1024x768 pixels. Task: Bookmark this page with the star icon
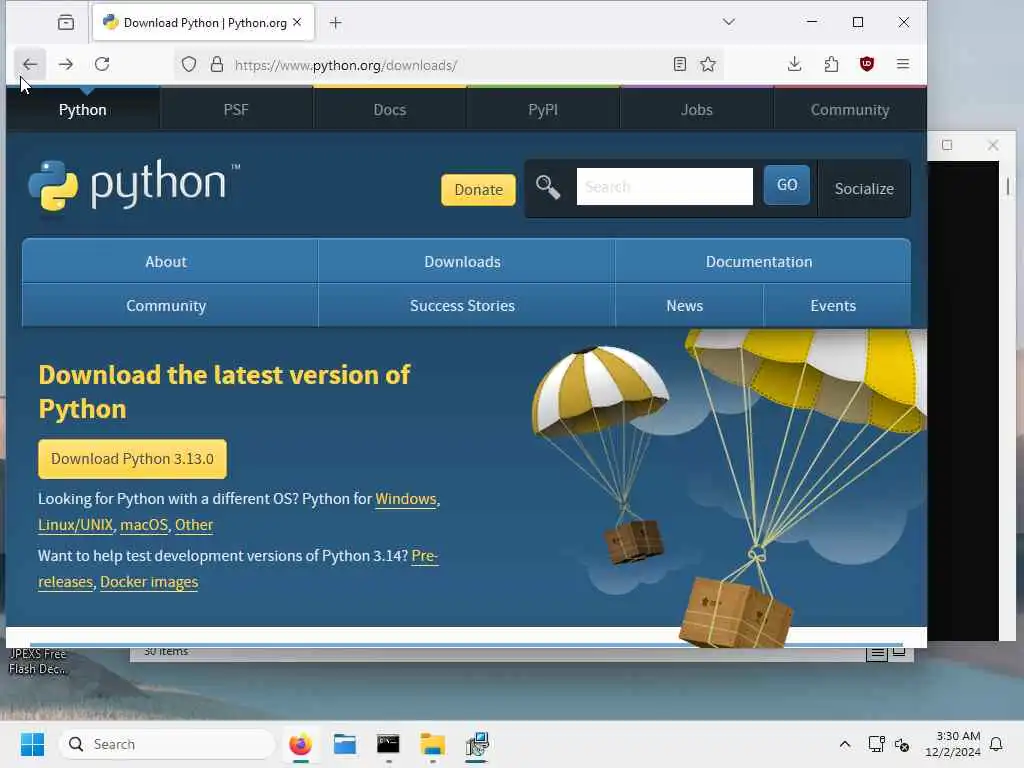(x=708, y=64)
